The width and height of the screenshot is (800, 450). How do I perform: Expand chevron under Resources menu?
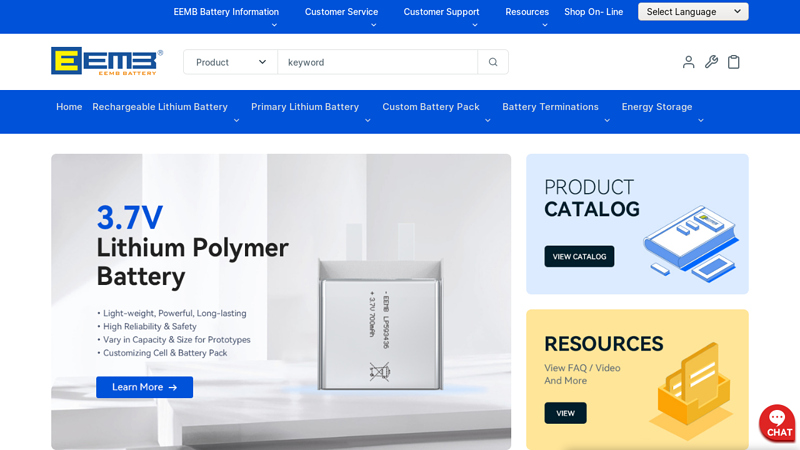click(544, 25)
